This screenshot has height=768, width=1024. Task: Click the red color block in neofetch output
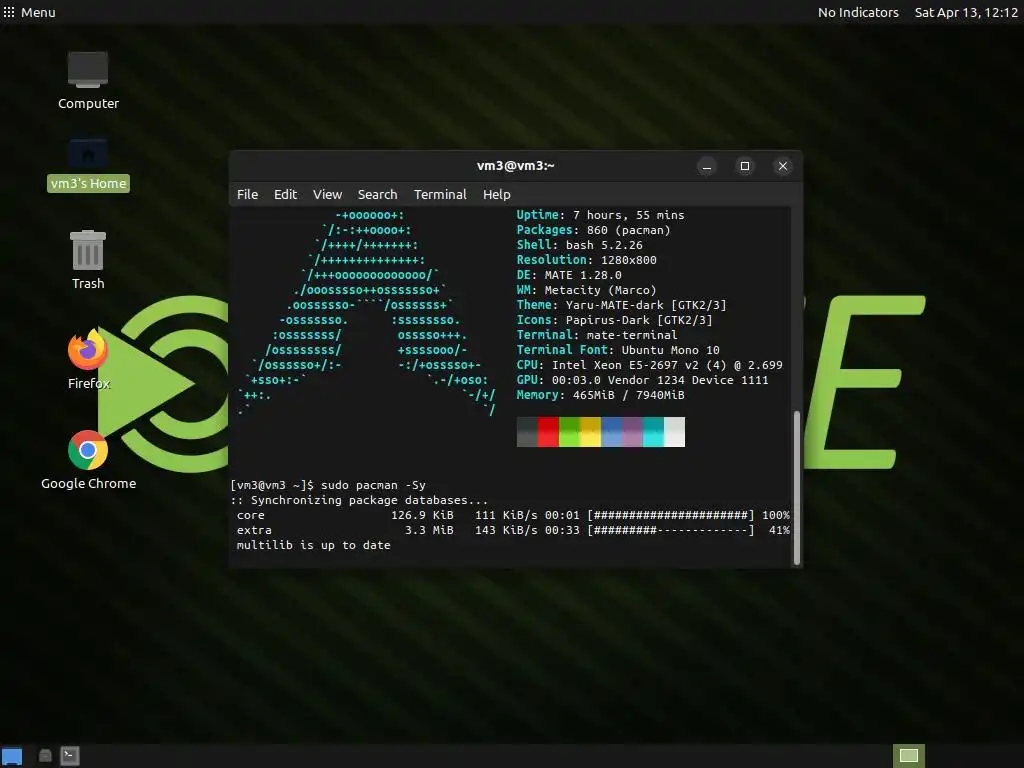point(548,432)
